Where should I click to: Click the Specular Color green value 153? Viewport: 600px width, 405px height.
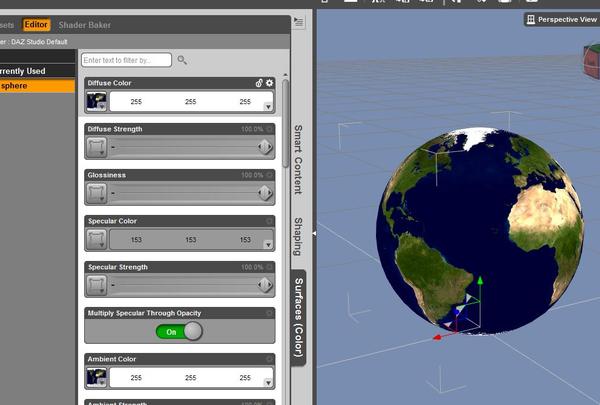[x=191, y=240]
